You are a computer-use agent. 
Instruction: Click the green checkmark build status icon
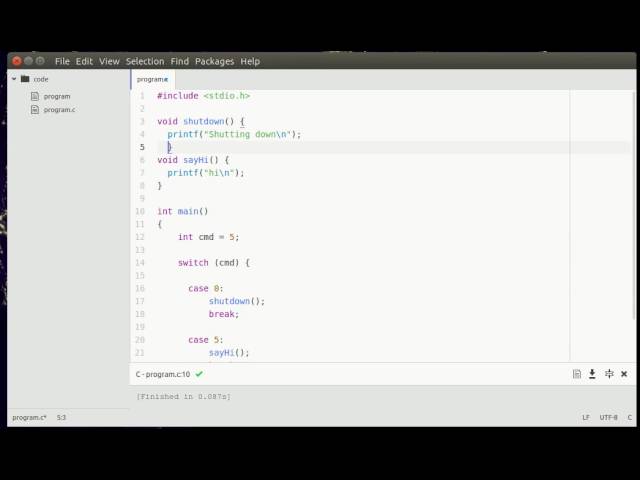(199, 374)
